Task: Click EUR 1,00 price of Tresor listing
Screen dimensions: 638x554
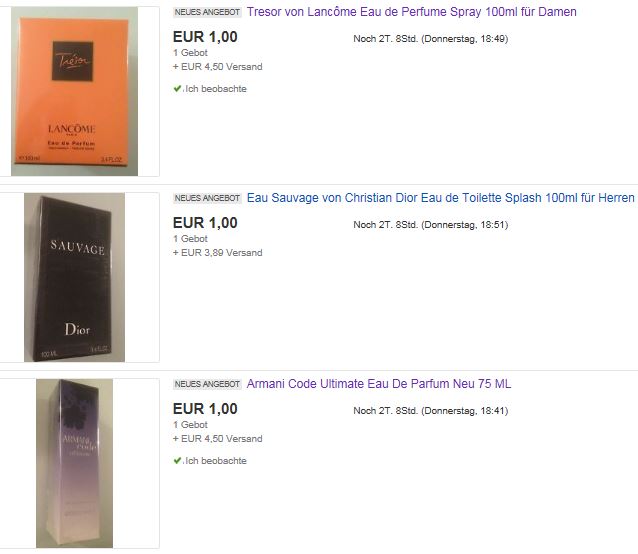Action: (205, 37)
